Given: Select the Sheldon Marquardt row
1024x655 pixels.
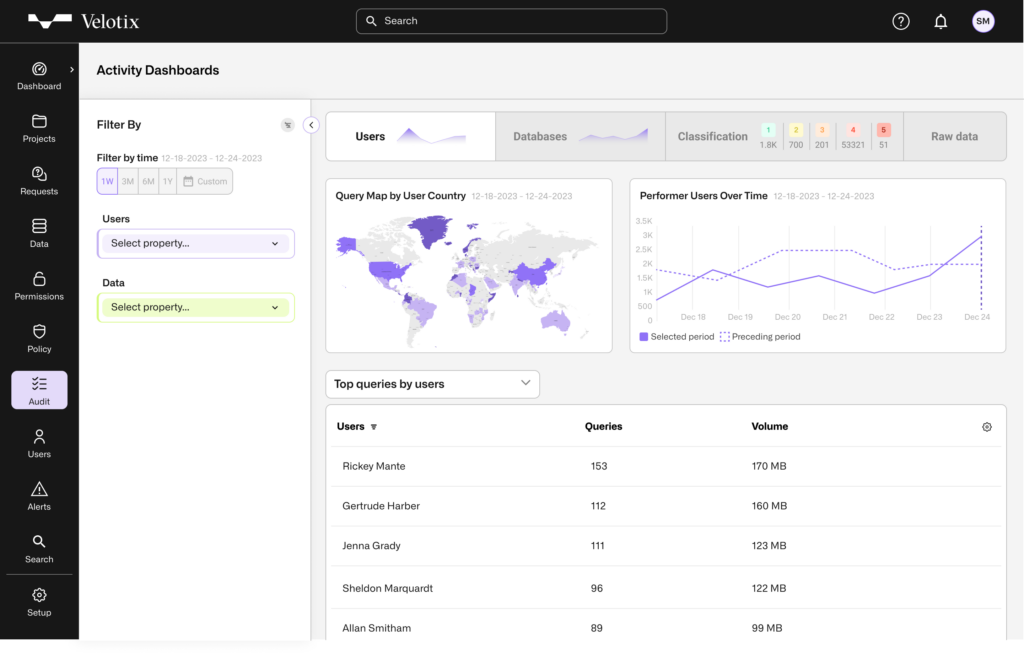Looking at the screenshot, I should point(665,588).
